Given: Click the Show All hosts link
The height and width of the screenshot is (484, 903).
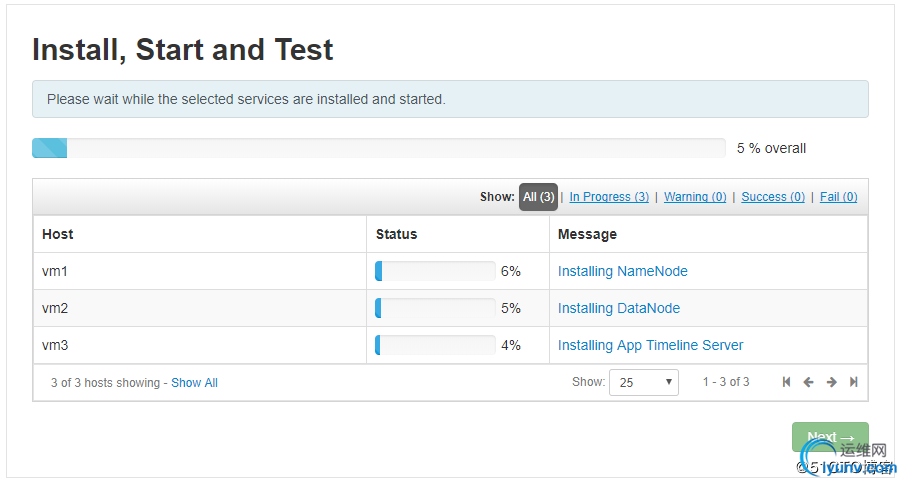Looking at the screenshot, I should point(194,383).
